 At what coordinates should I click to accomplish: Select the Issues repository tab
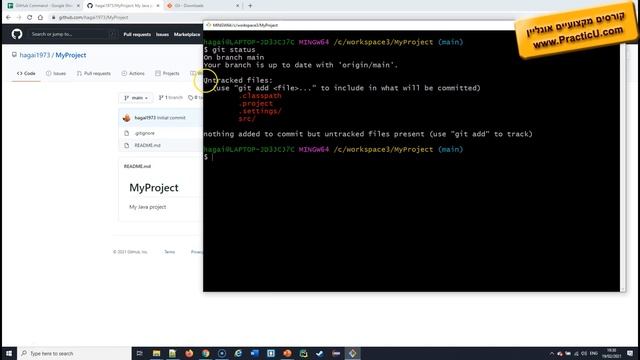point(56,73)
